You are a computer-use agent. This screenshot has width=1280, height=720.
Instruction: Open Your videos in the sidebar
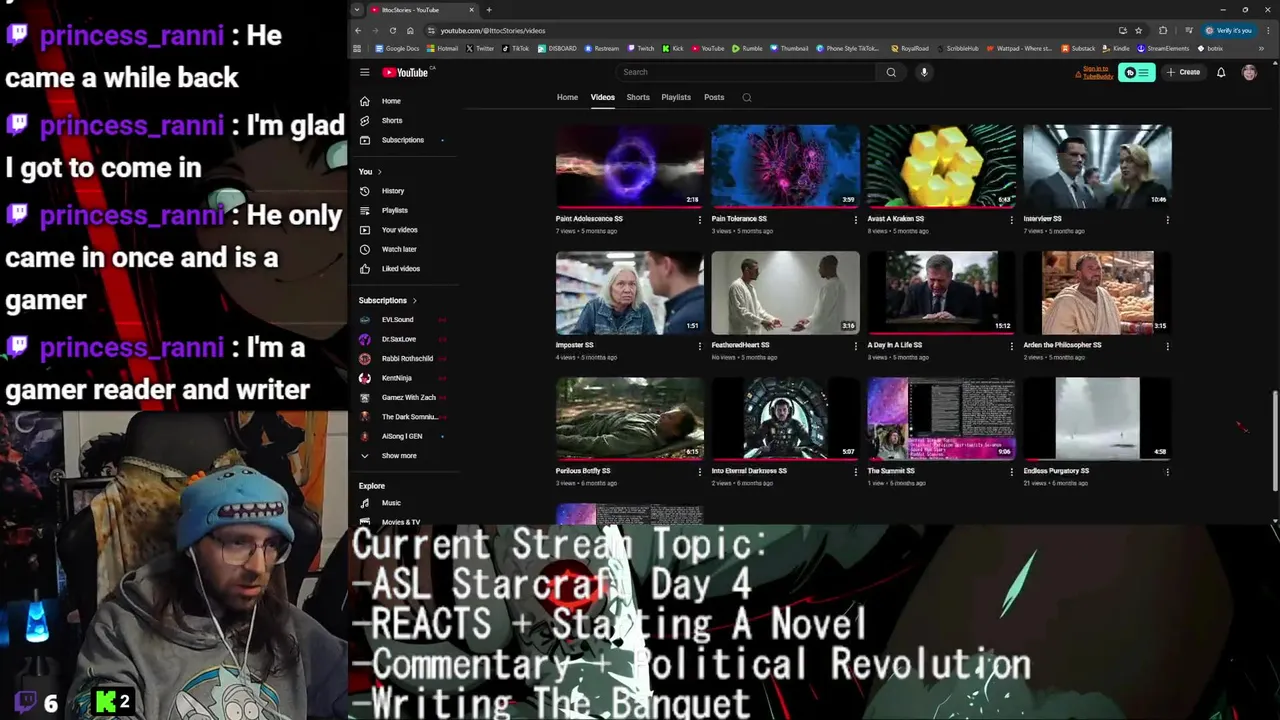(404, 230)
